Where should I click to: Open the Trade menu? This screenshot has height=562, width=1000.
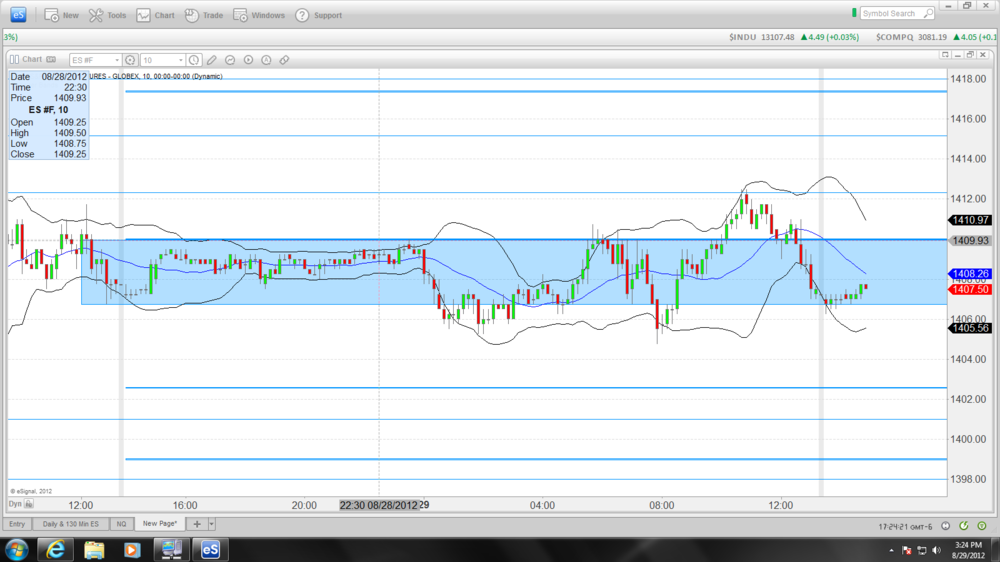pyautogui.click(x=204, y=15)
